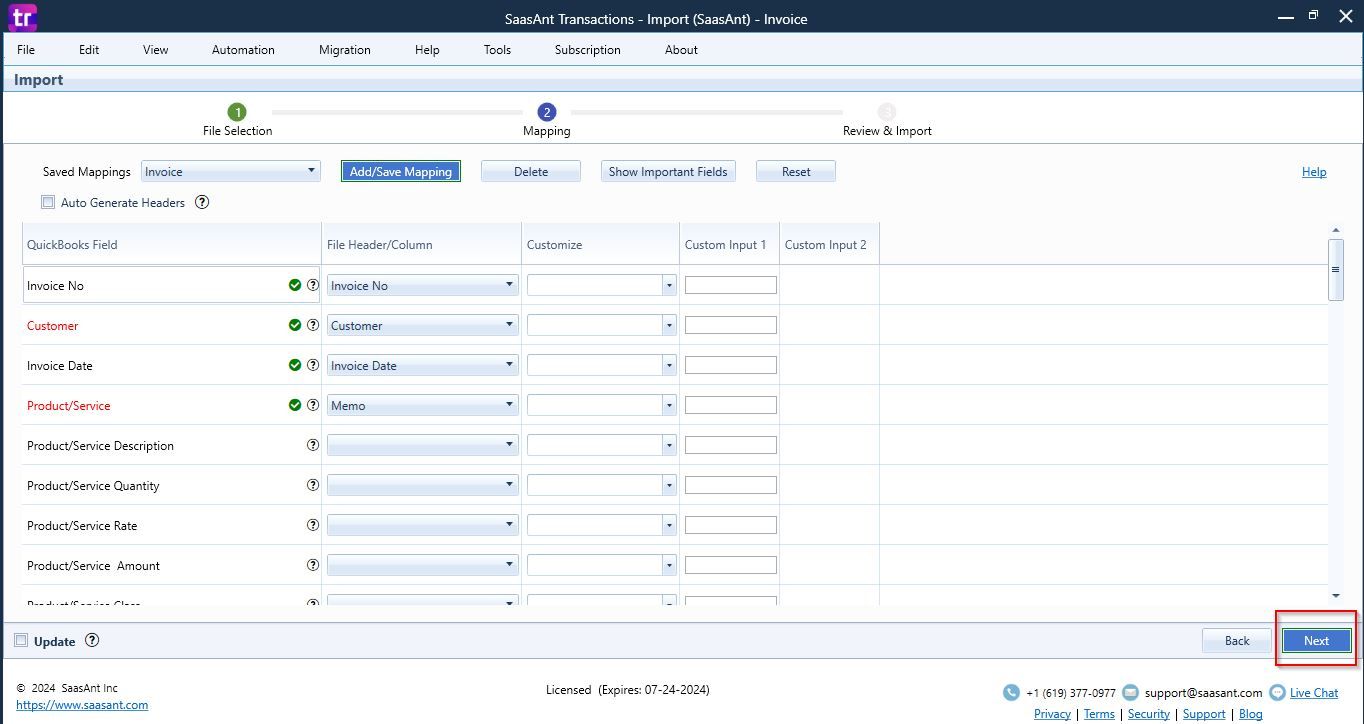
Task: Click Custom Input 1 field for Invoice Date
Action: [731, 365]
